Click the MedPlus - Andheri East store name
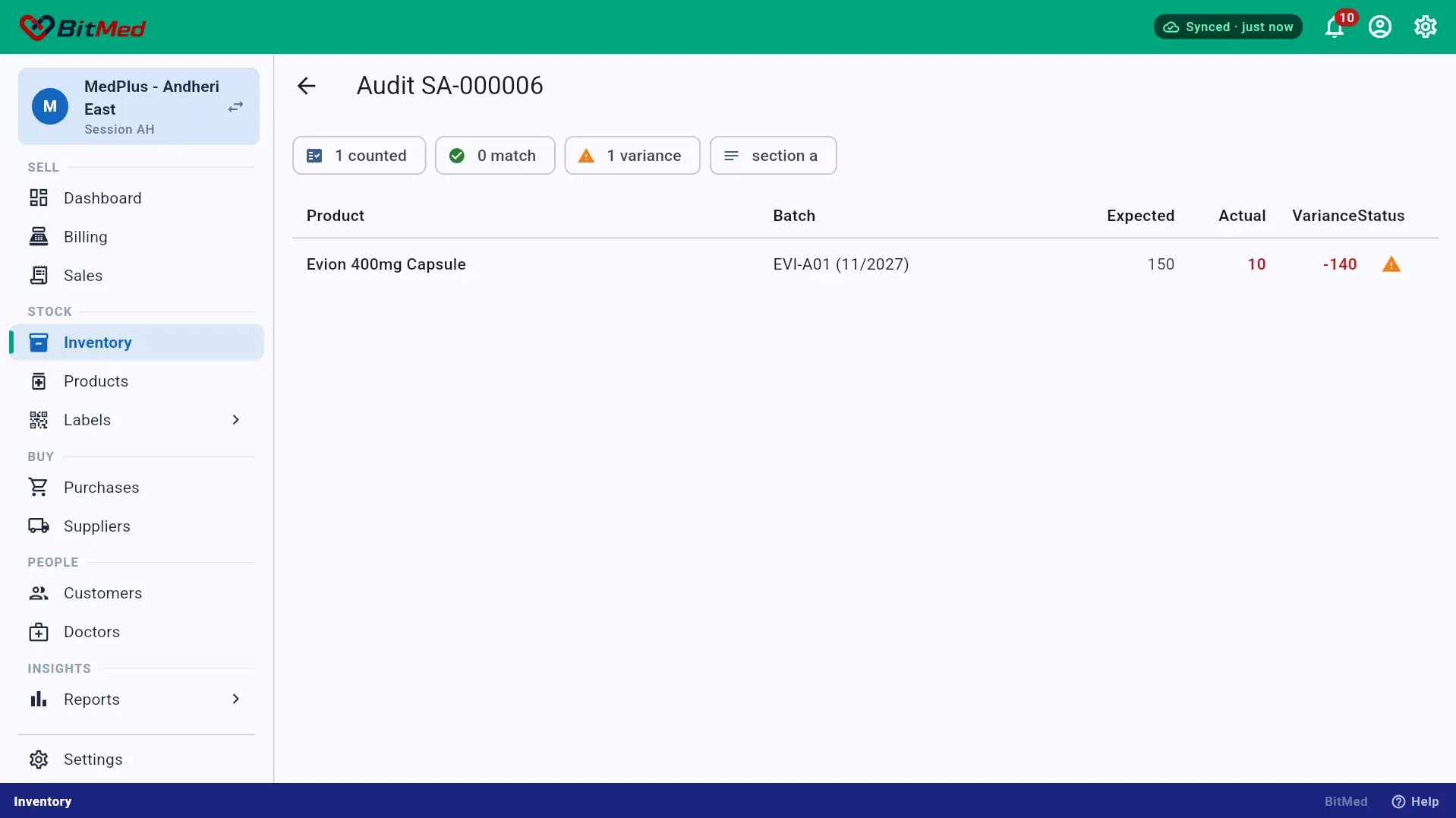Screen dimensions: 1456x818 [x=152, y=98]
